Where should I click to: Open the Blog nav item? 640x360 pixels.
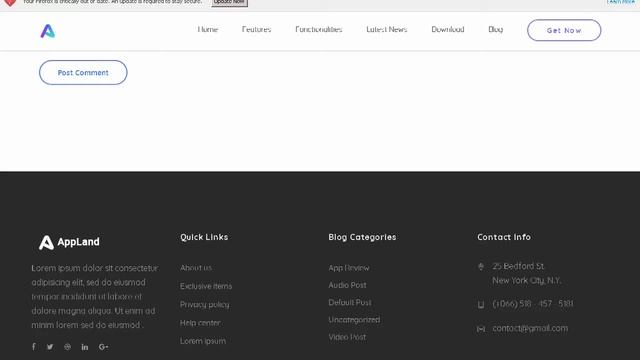click(496, 29)
